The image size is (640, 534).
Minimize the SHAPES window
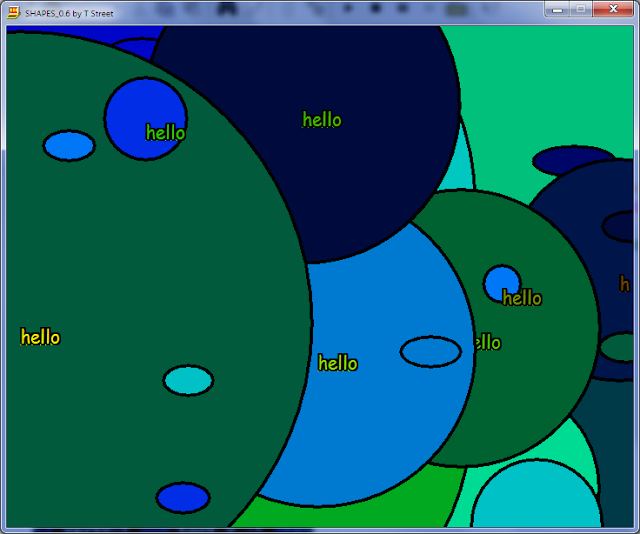coord(558,10)
